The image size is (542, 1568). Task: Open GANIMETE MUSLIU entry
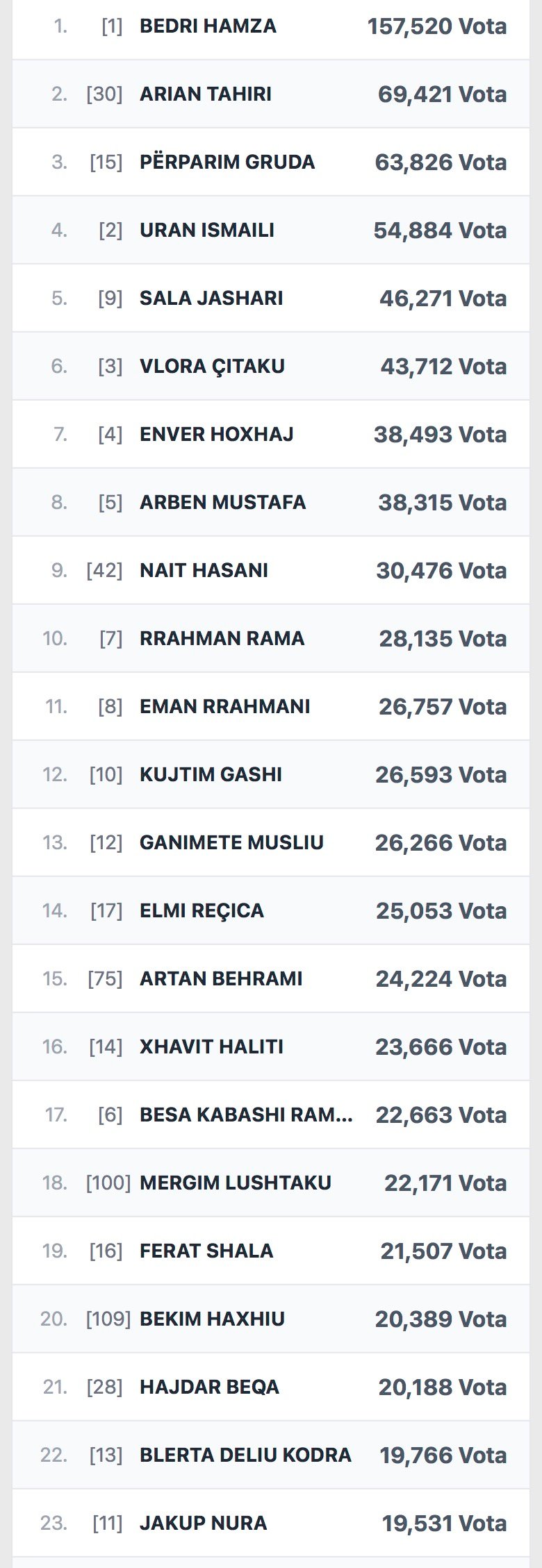(x=231, y=843)
